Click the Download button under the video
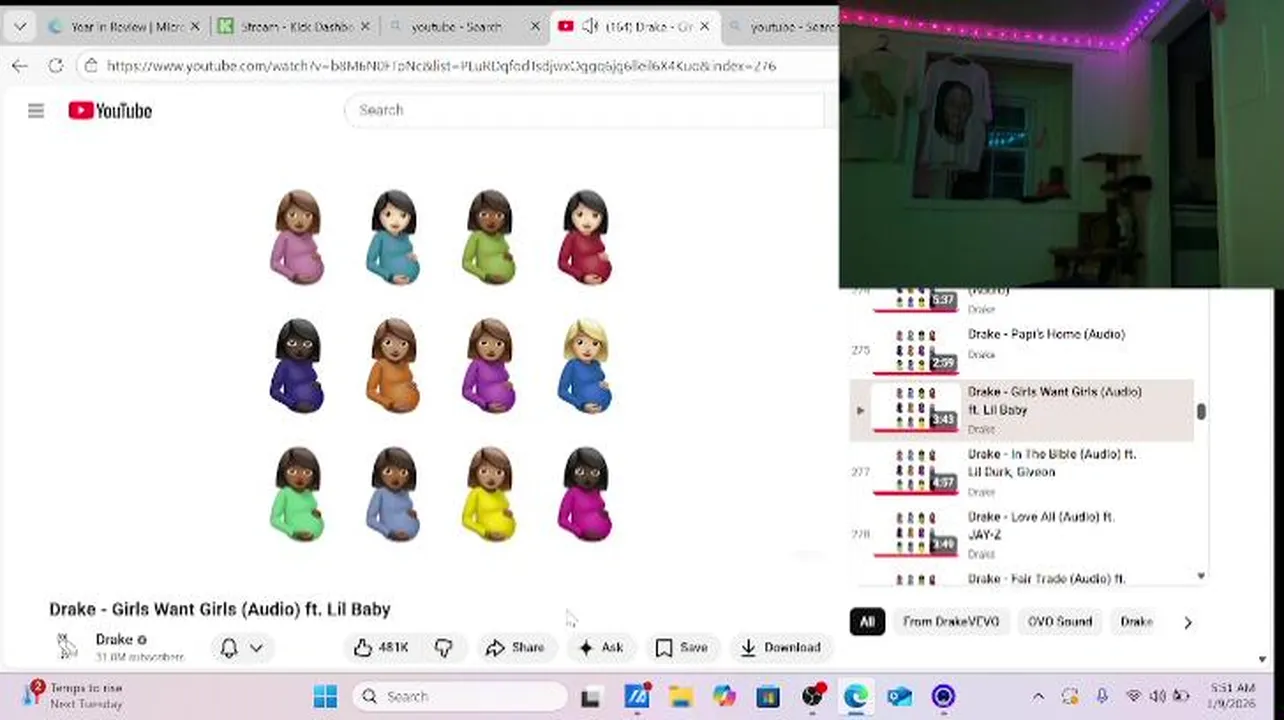Image resolution: width=1284 pixels, height=720 pixels. point(780,648)
